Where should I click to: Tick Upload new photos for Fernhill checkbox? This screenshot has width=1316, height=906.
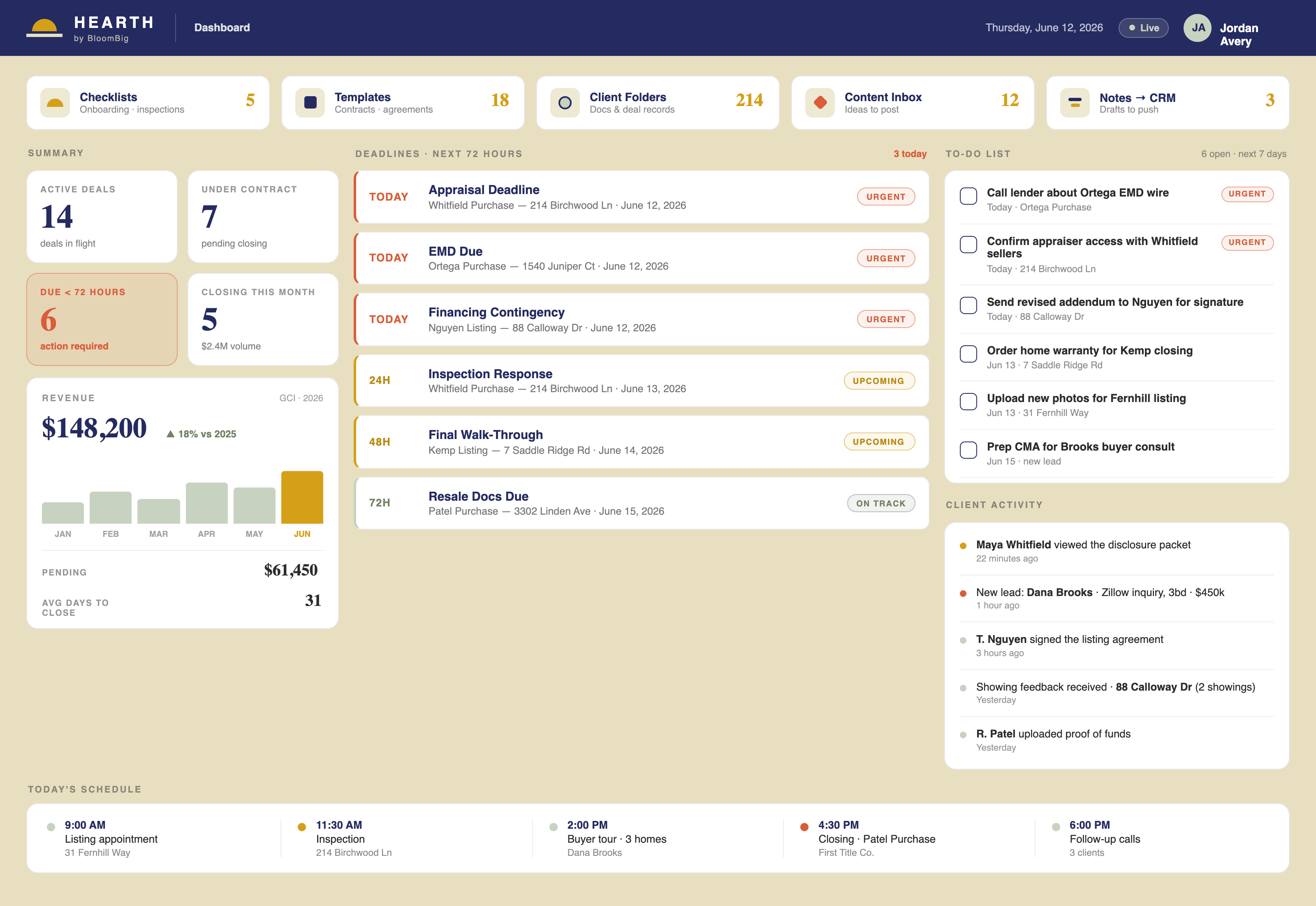point(968,401)
